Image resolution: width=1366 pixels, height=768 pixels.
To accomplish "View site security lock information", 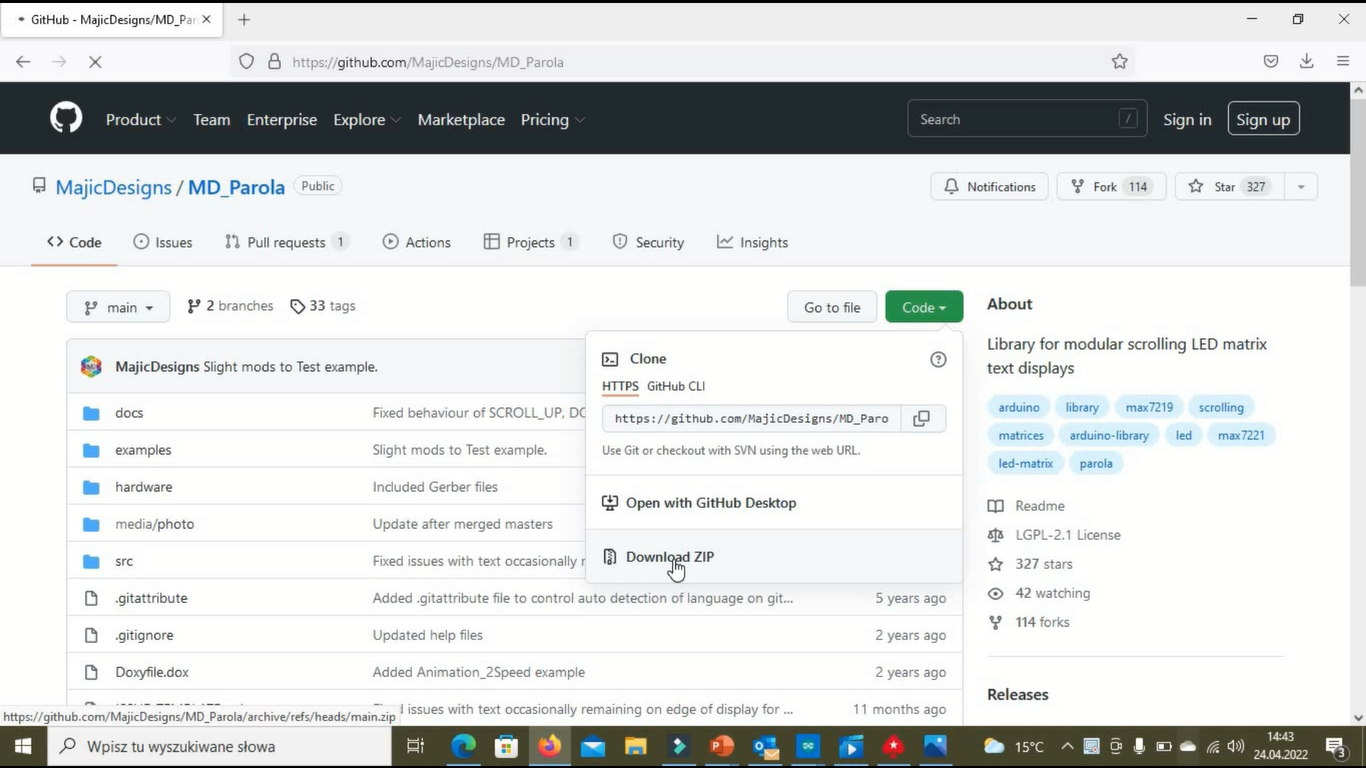I will tap(275, 62).
